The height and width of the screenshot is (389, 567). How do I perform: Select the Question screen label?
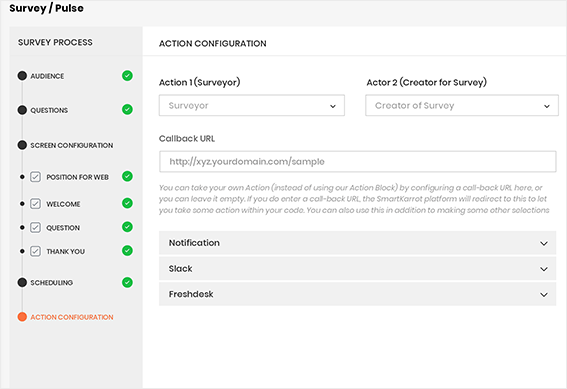pyautogui.click(x=63, y=228)
